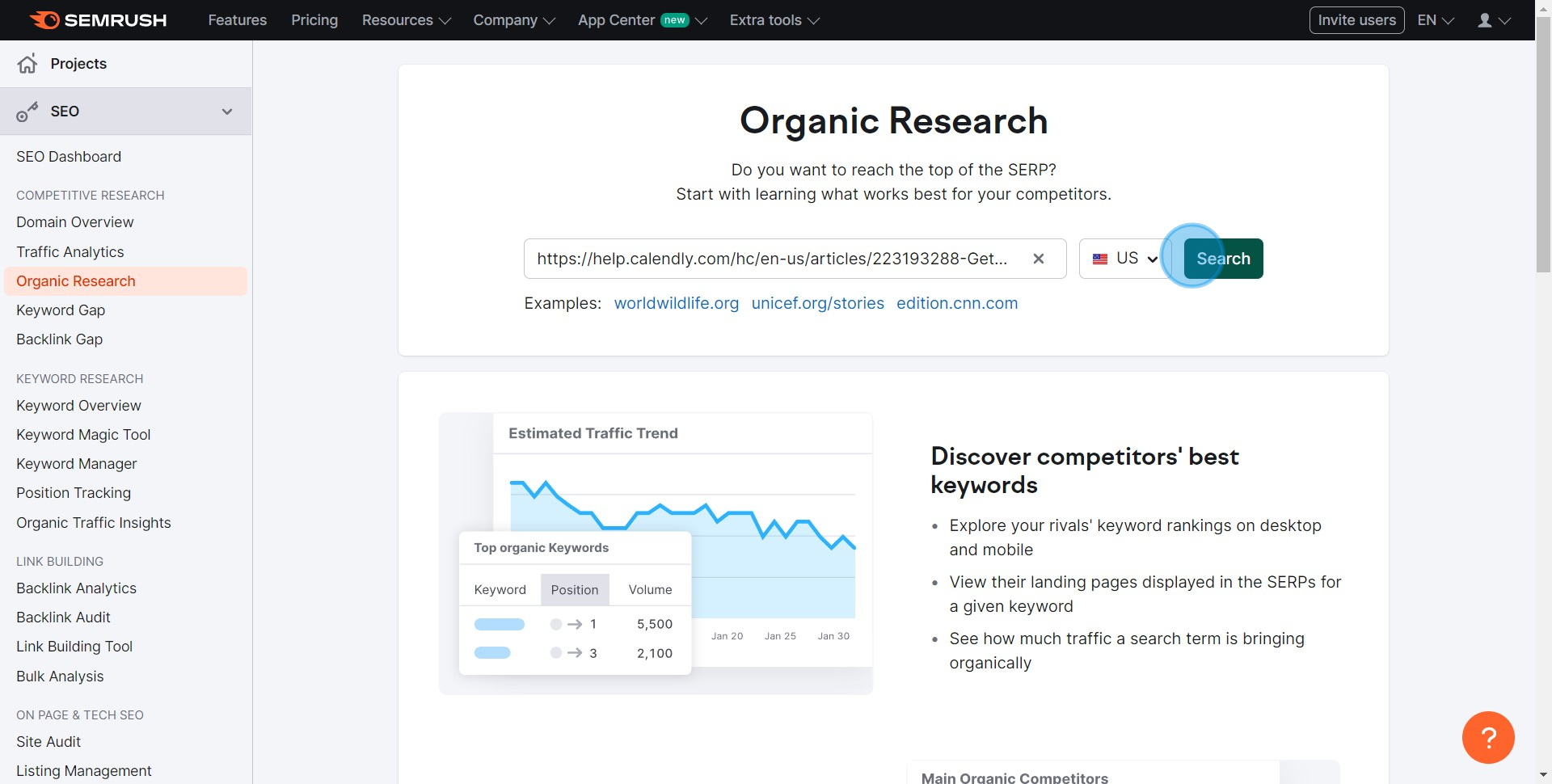Viewport: 1552px width, 784px height.
Task: Open the orange help question button
Action: point(1488,737)
